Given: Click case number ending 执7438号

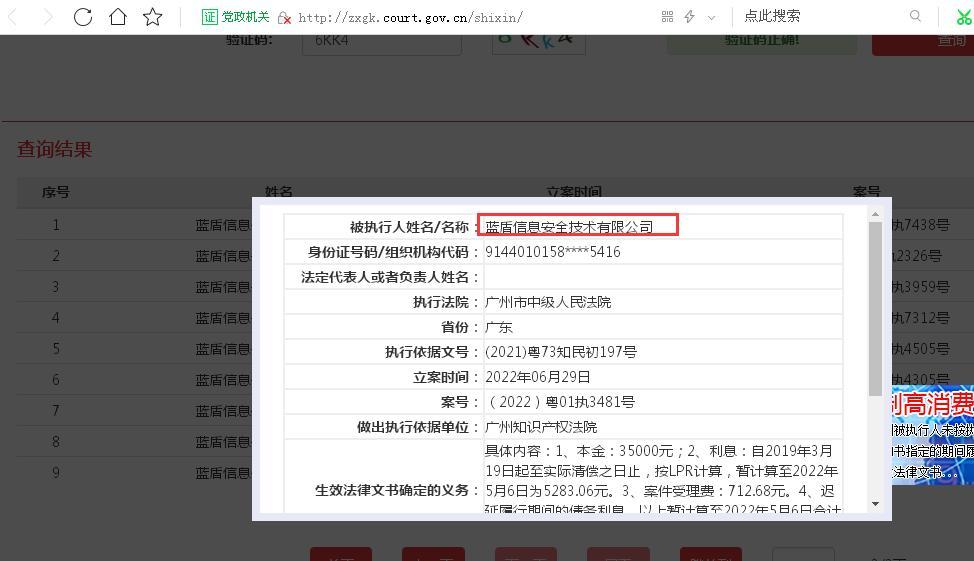Looking at the screenshot, I should (x=921, y=224).
